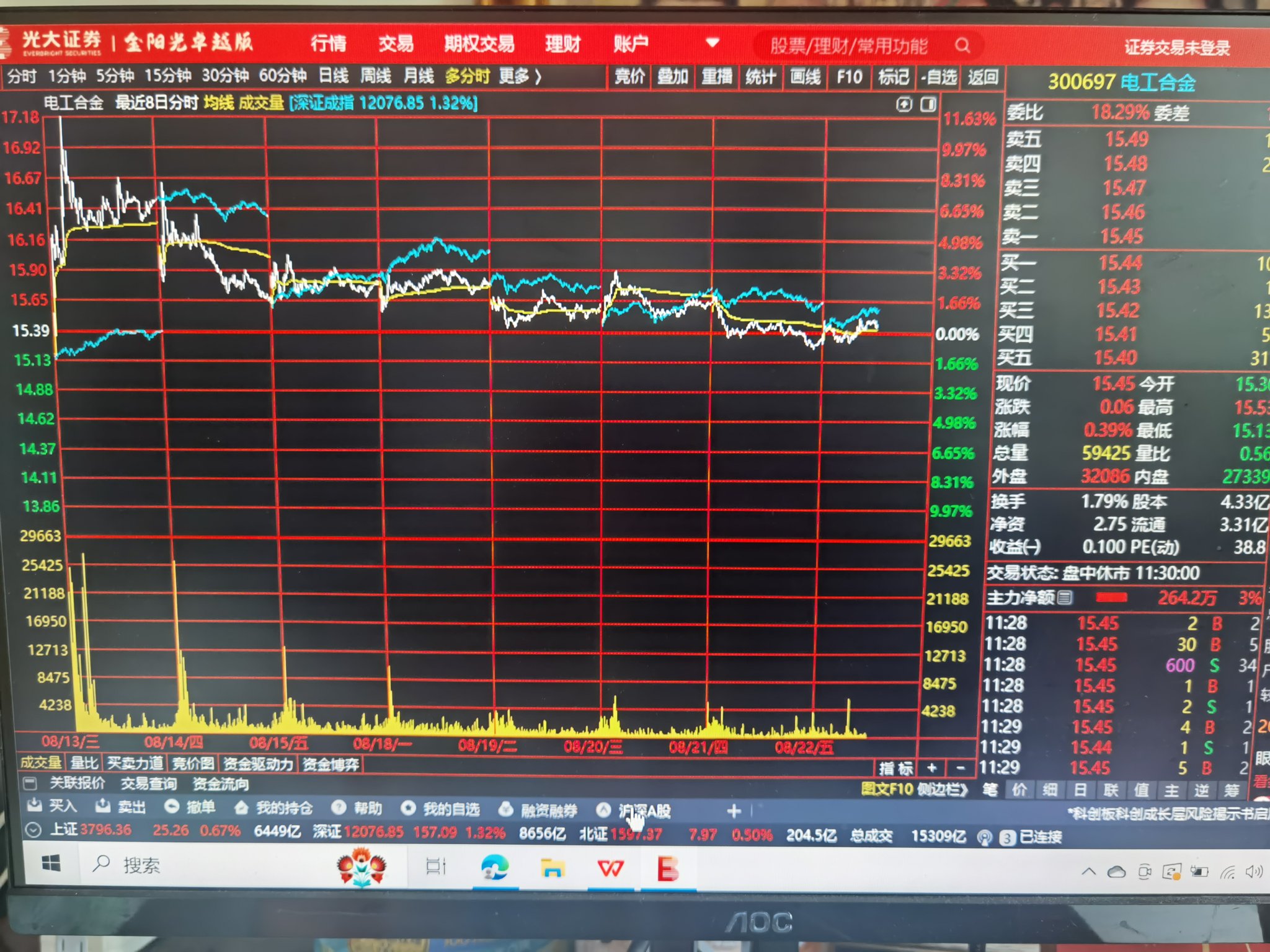Screen dimensions: 1270x952
Task: Click the 标记 mark button
Action: tap(893, 77)
